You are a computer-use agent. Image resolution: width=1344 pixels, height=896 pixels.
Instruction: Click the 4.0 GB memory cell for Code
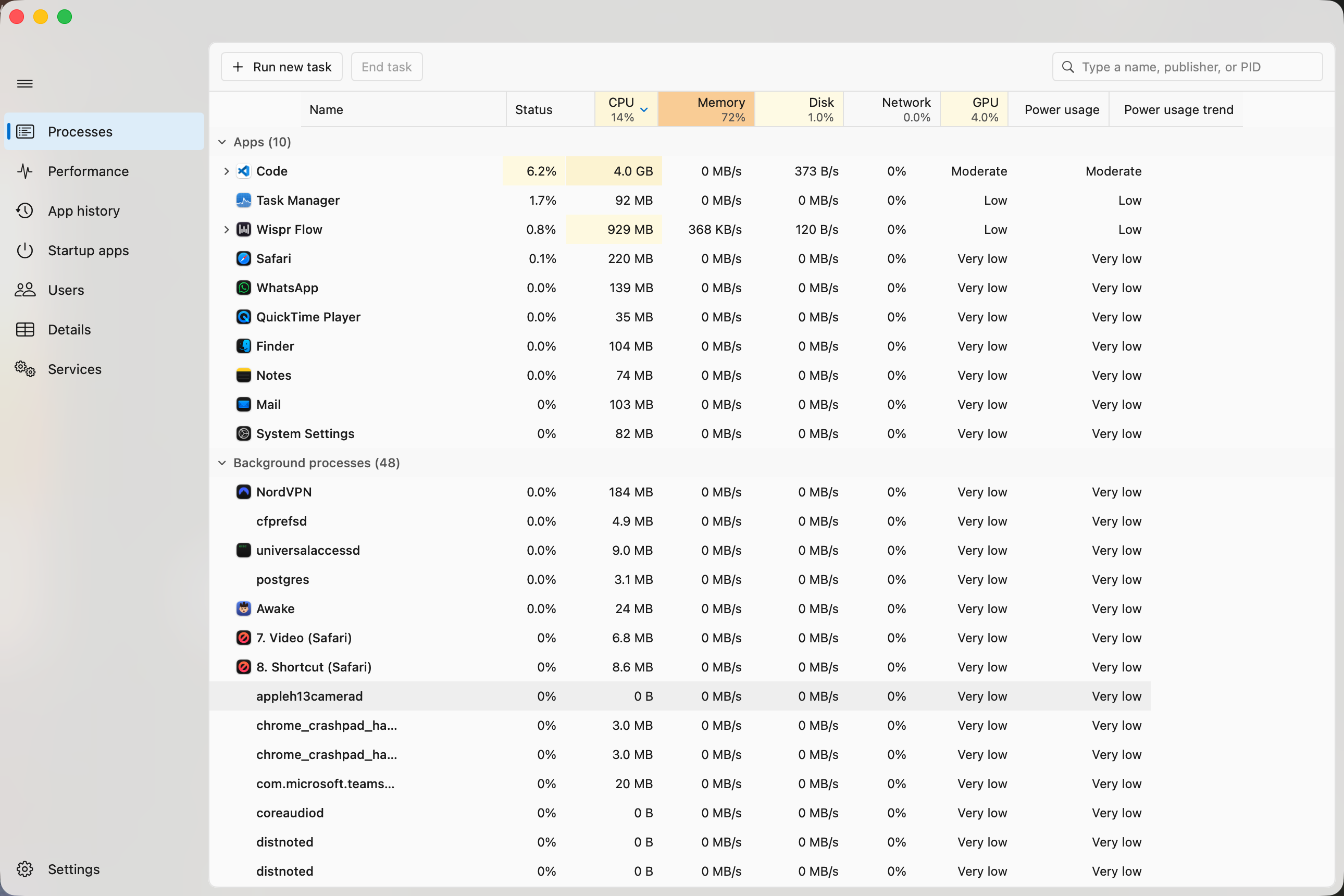pyautogui.click(x=614, y=171)
